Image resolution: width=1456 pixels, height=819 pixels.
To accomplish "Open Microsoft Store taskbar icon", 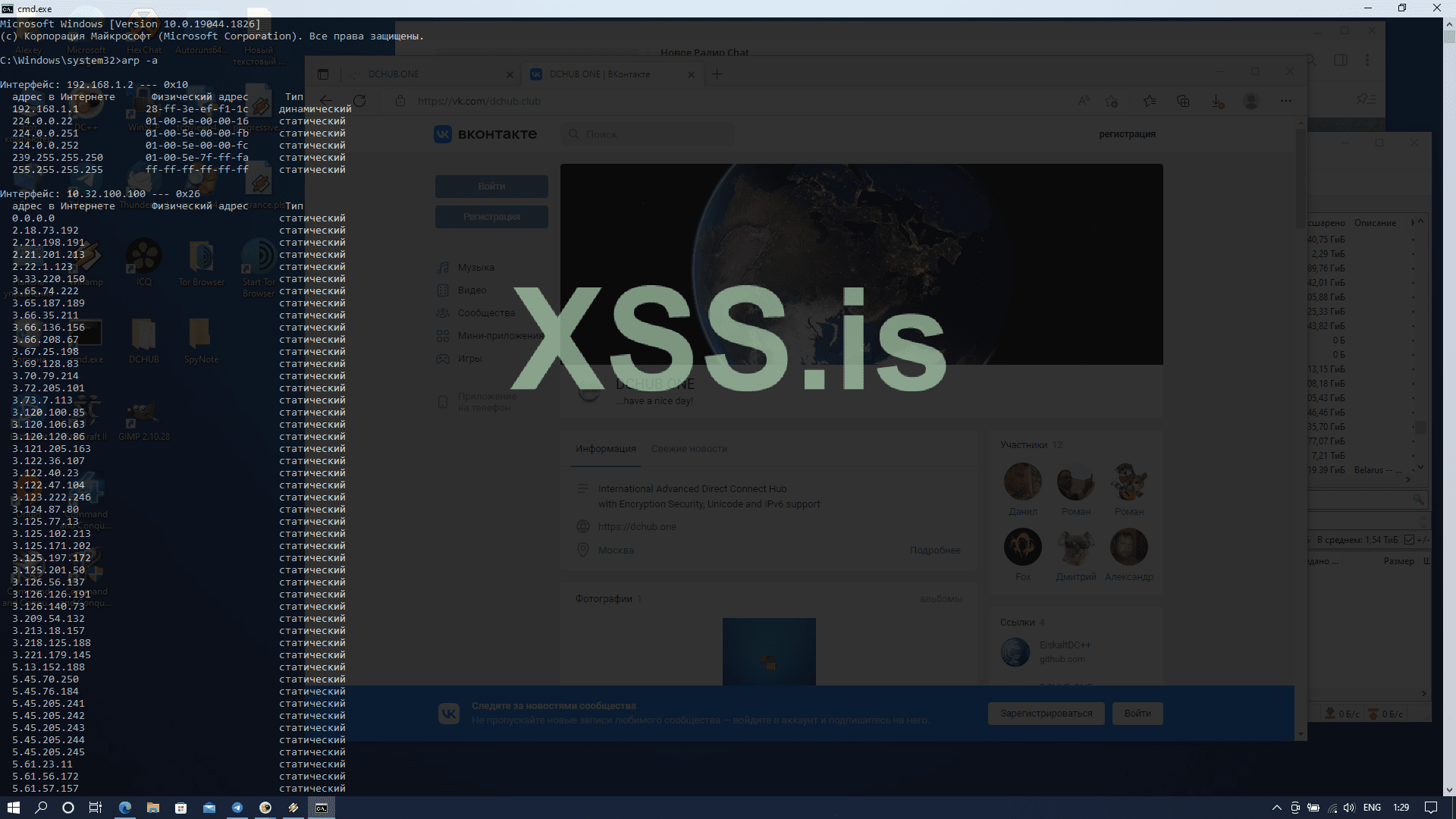I will pos(181,808).
